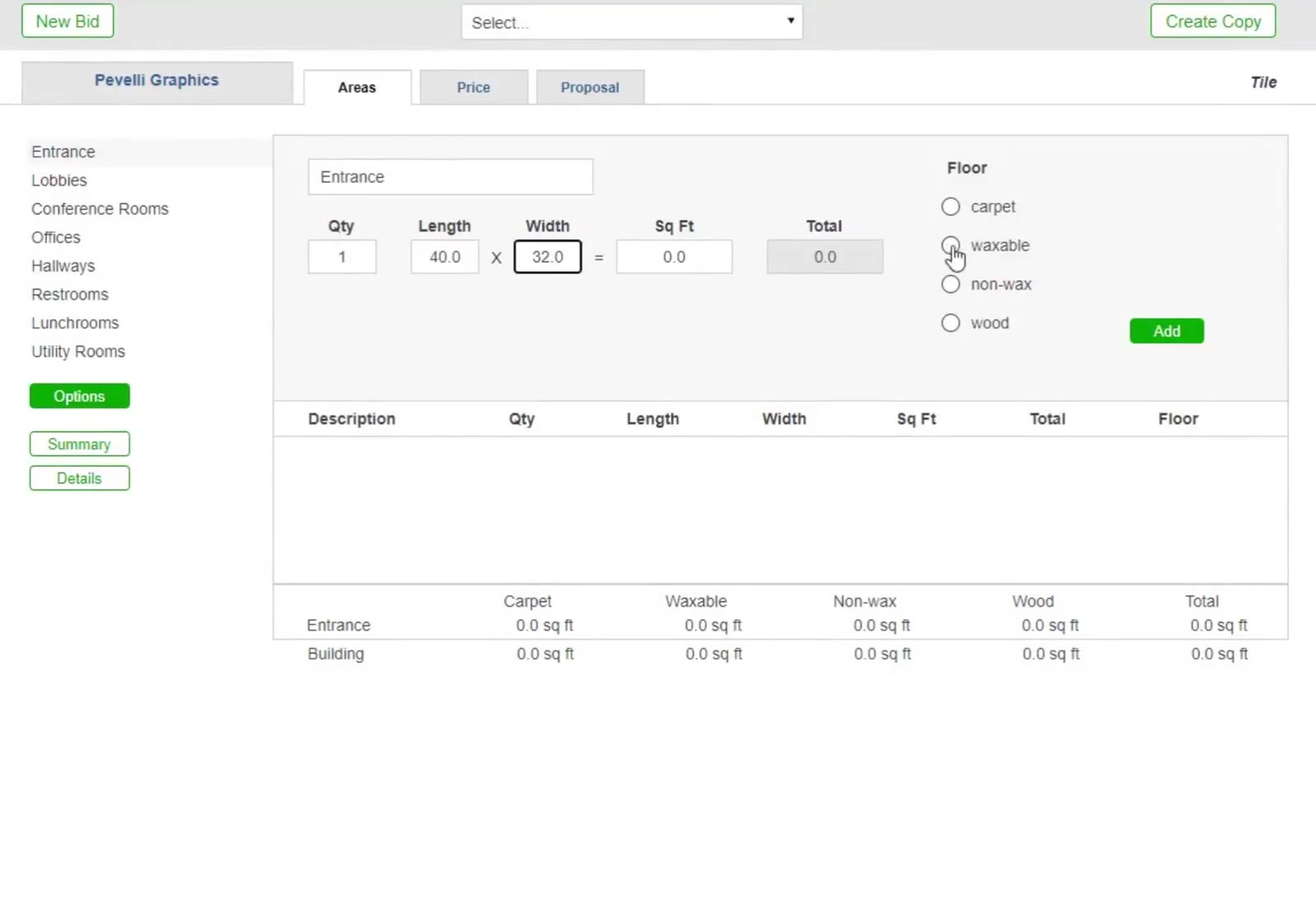Select the waxable floor option
The width and height of the screenshot is (1316, 915).
pyautogui.click(x=951, y=245)
